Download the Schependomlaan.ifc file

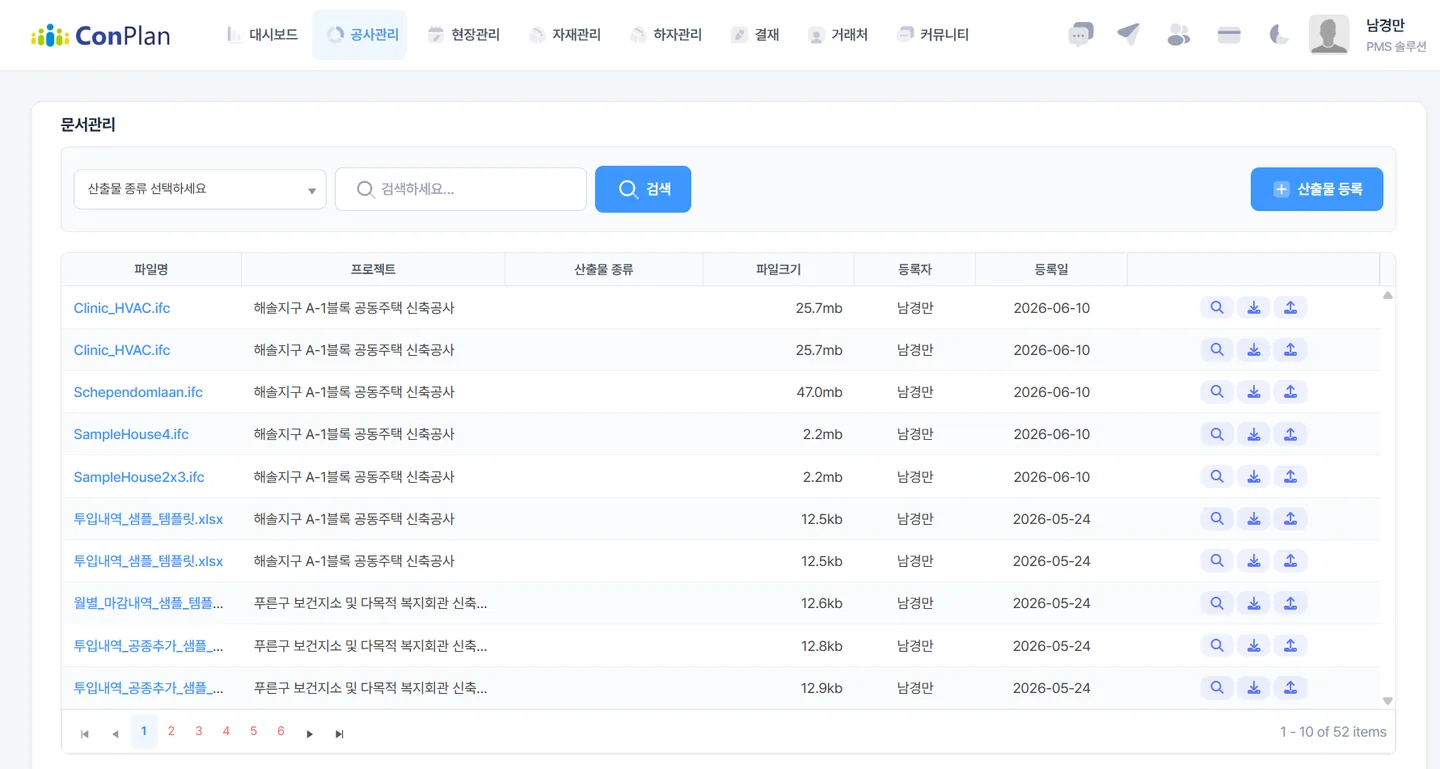[x=1254, y=392]
